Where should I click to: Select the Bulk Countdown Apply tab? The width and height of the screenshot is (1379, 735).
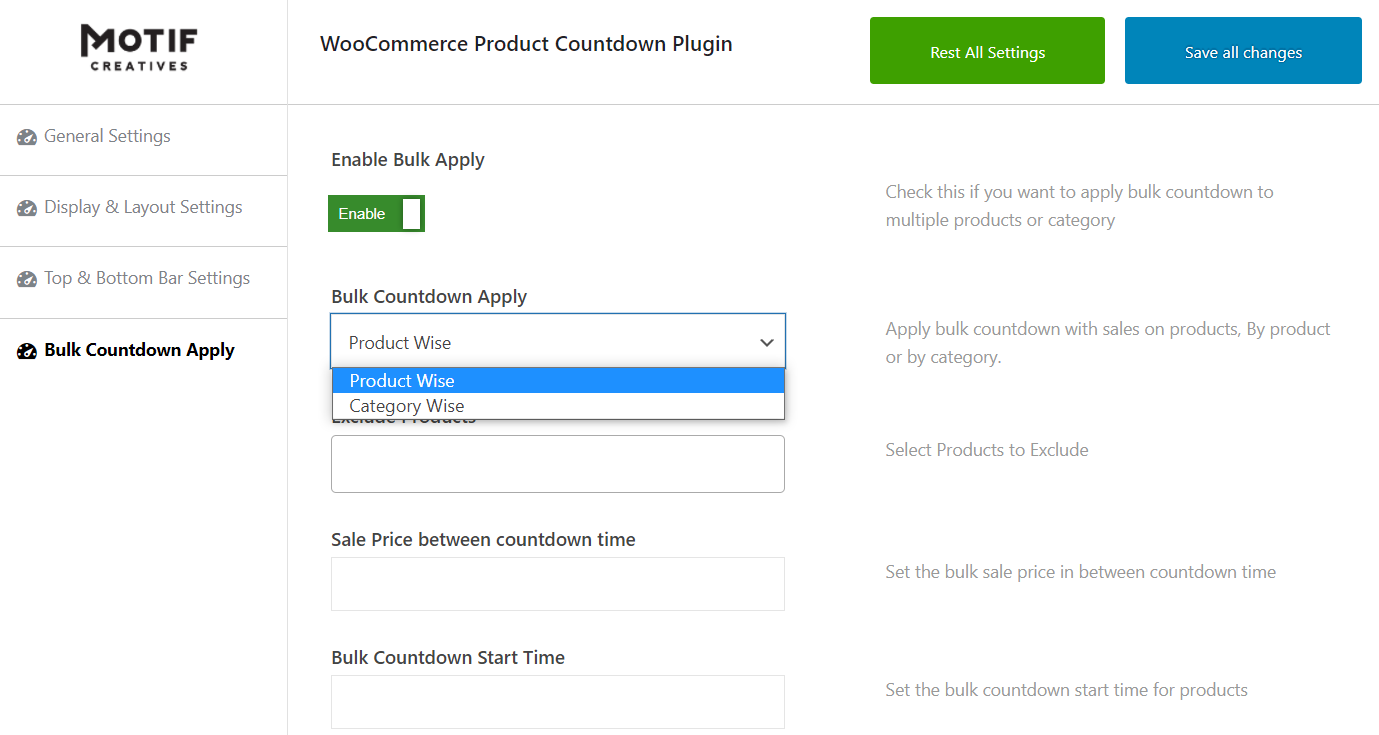143,351
